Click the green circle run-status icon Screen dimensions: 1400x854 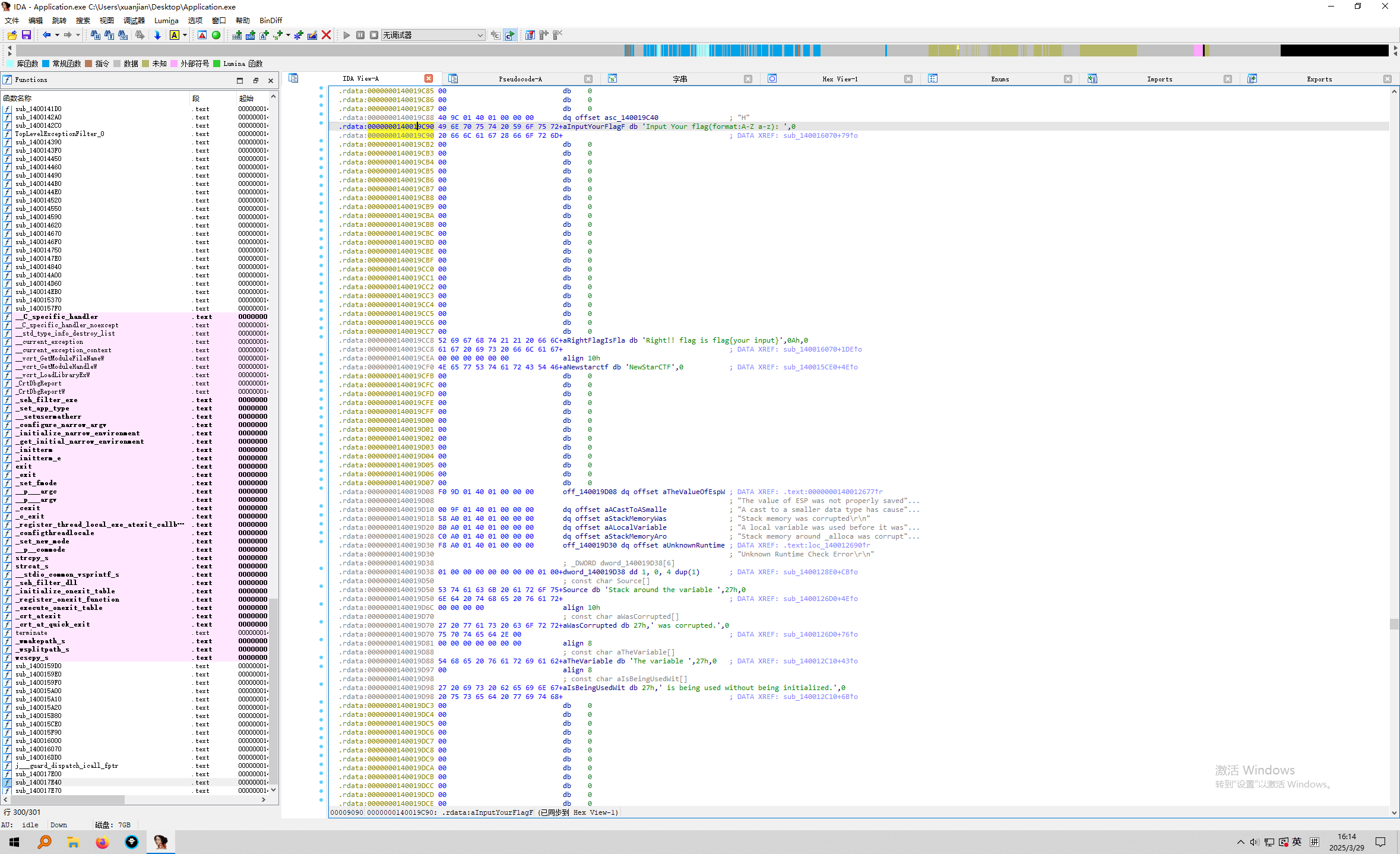[x=216, y=35]
